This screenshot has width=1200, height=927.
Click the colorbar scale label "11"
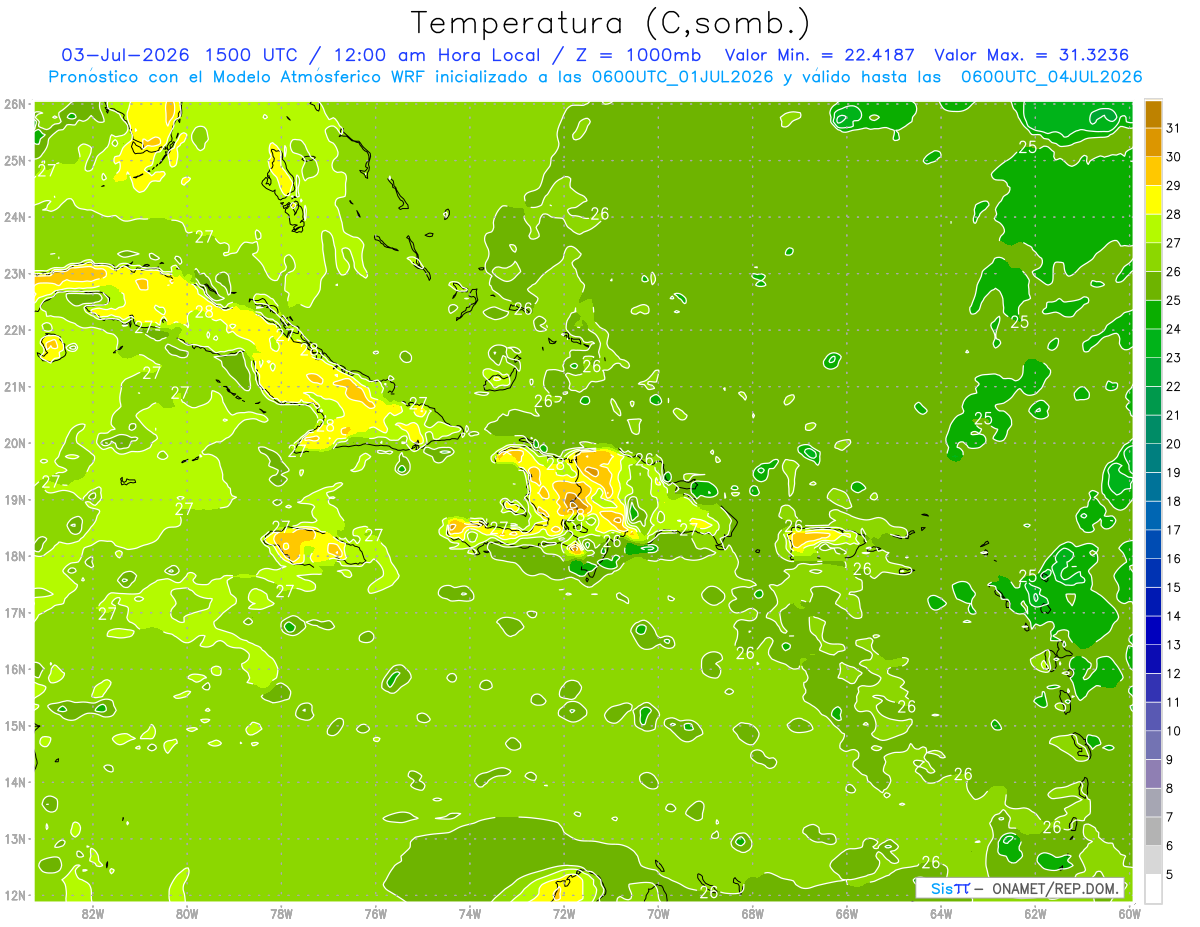coord(1173,702)
